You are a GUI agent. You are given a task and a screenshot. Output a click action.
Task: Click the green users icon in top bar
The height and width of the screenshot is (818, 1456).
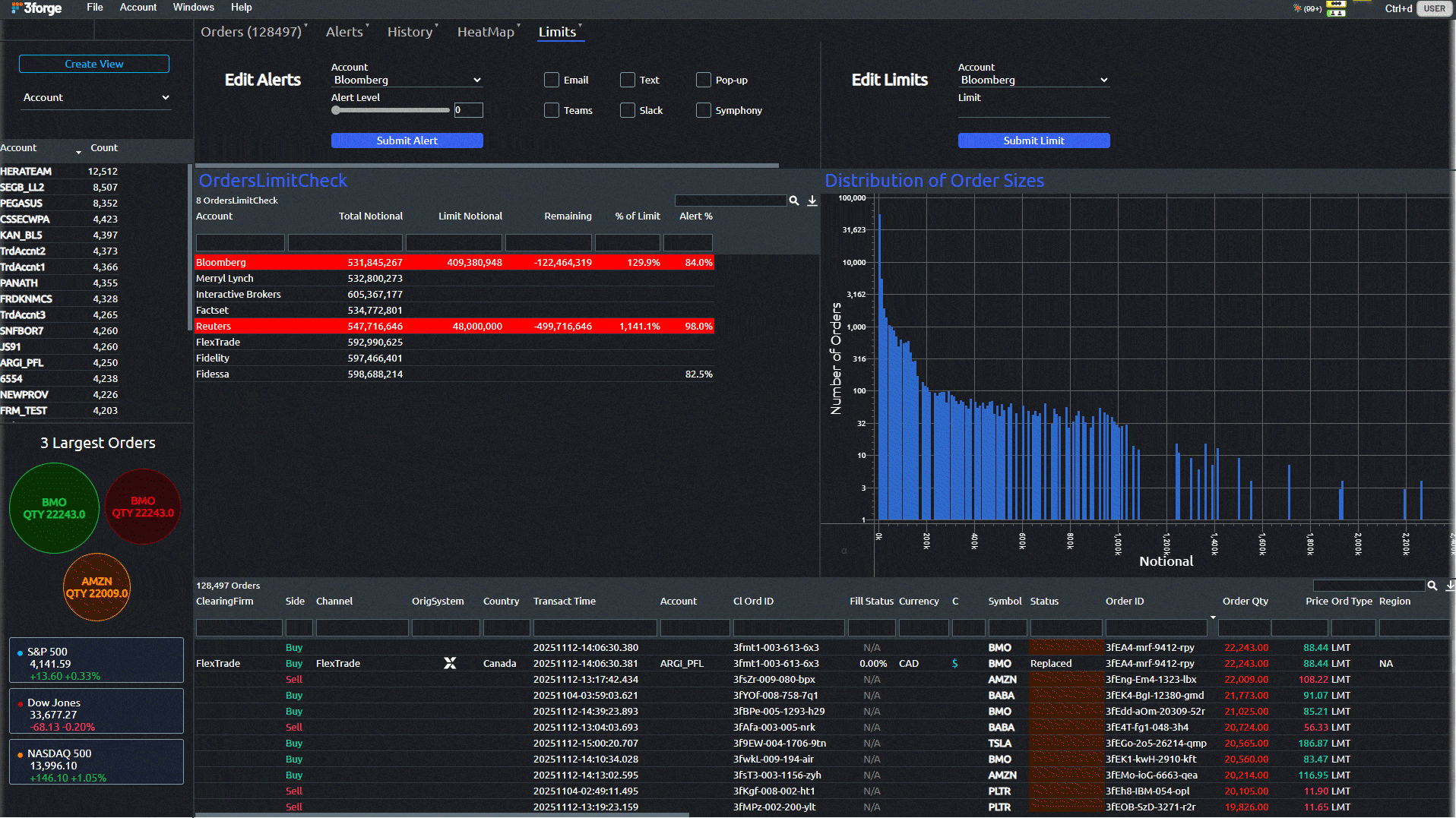(1336, 12)
